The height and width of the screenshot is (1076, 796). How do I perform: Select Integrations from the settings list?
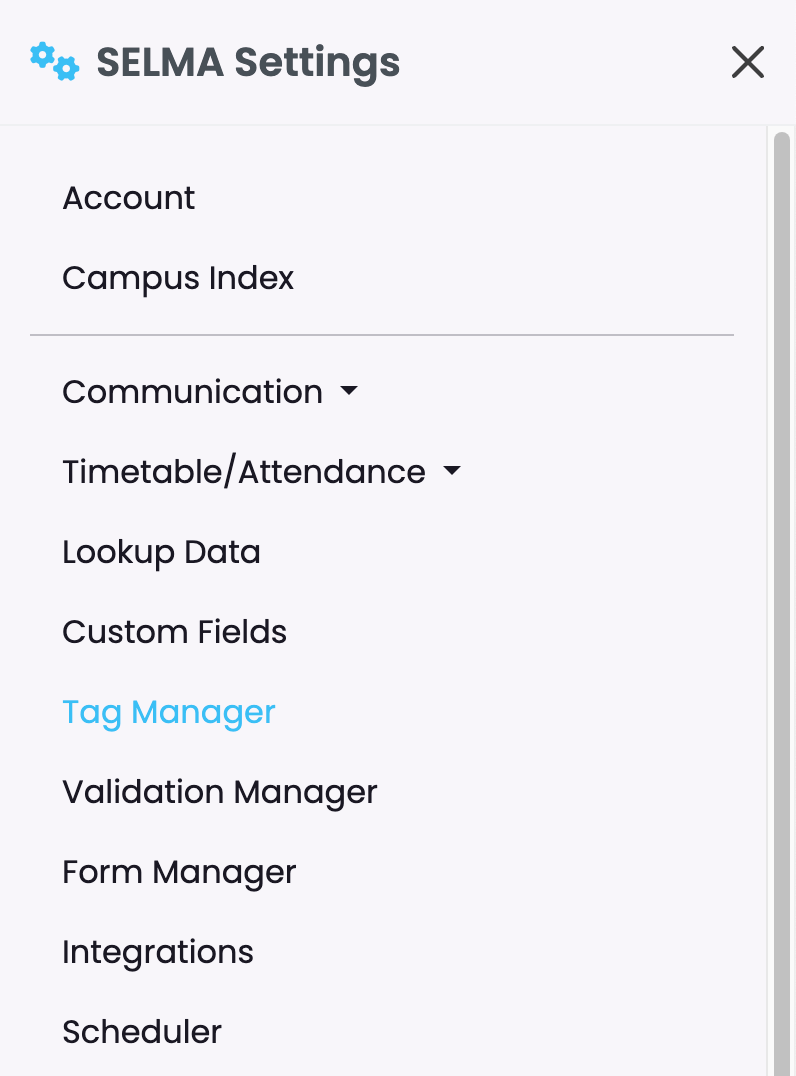click(x=158, y=953)
